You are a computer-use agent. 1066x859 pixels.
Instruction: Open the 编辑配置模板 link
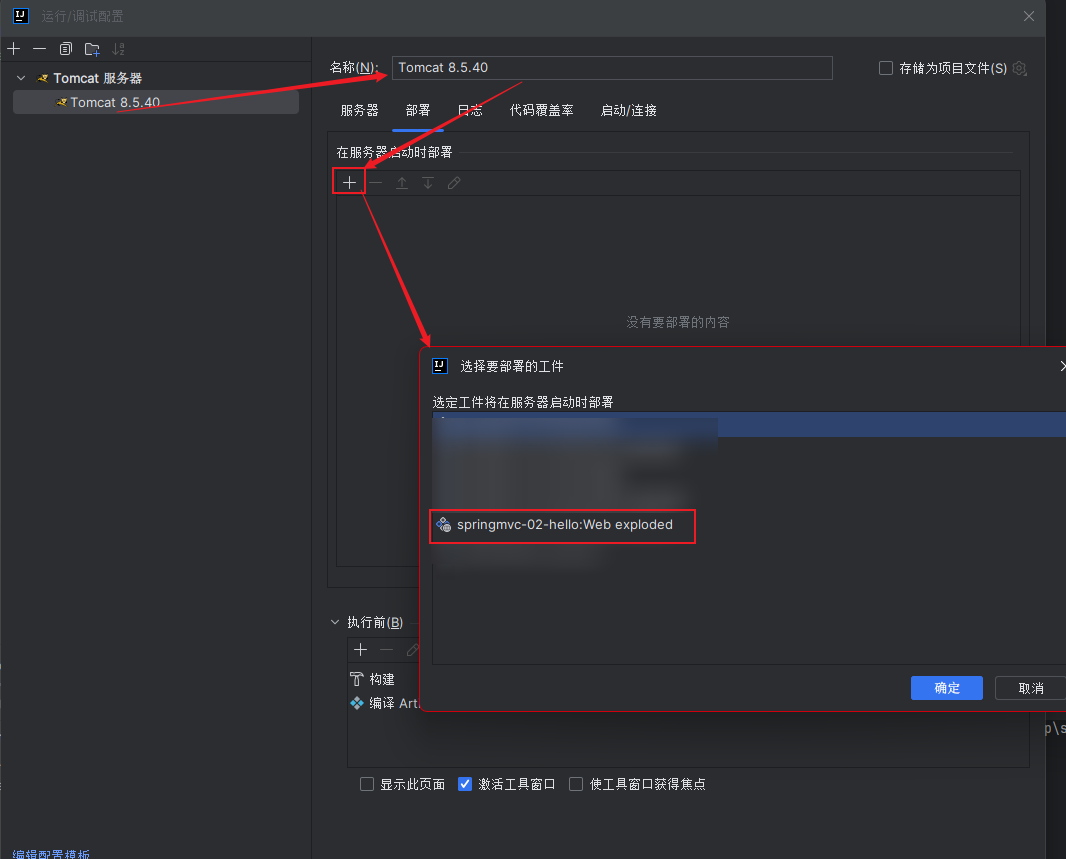coord(51,854)
